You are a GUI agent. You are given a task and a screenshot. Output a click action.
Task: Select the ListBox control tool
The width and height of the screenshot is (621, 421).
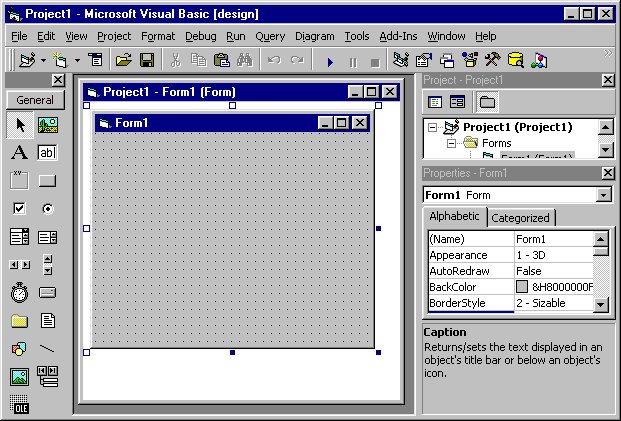(x=48, y=237)
